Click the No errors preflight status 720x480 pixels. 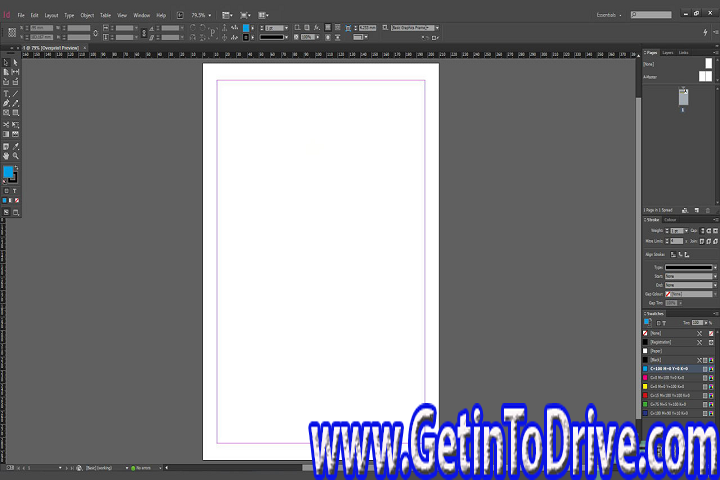click(x=143, y=468)
